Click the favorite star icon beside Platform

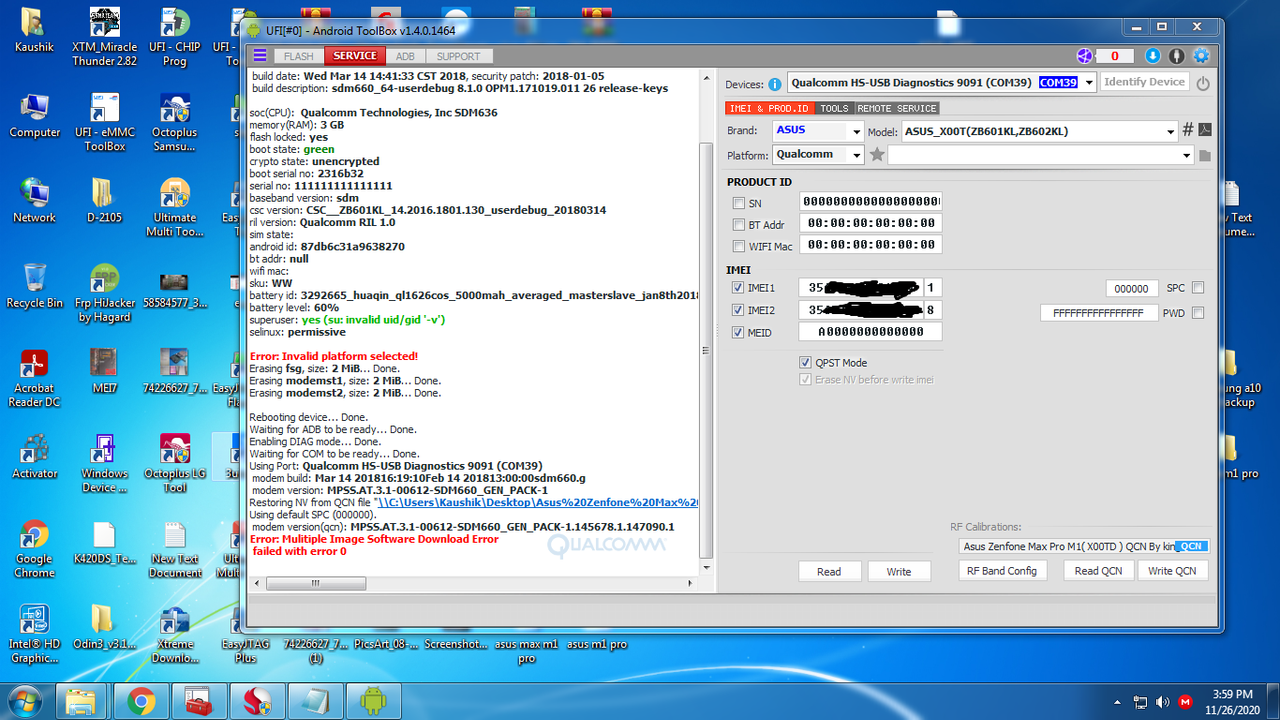pos(877,155)
